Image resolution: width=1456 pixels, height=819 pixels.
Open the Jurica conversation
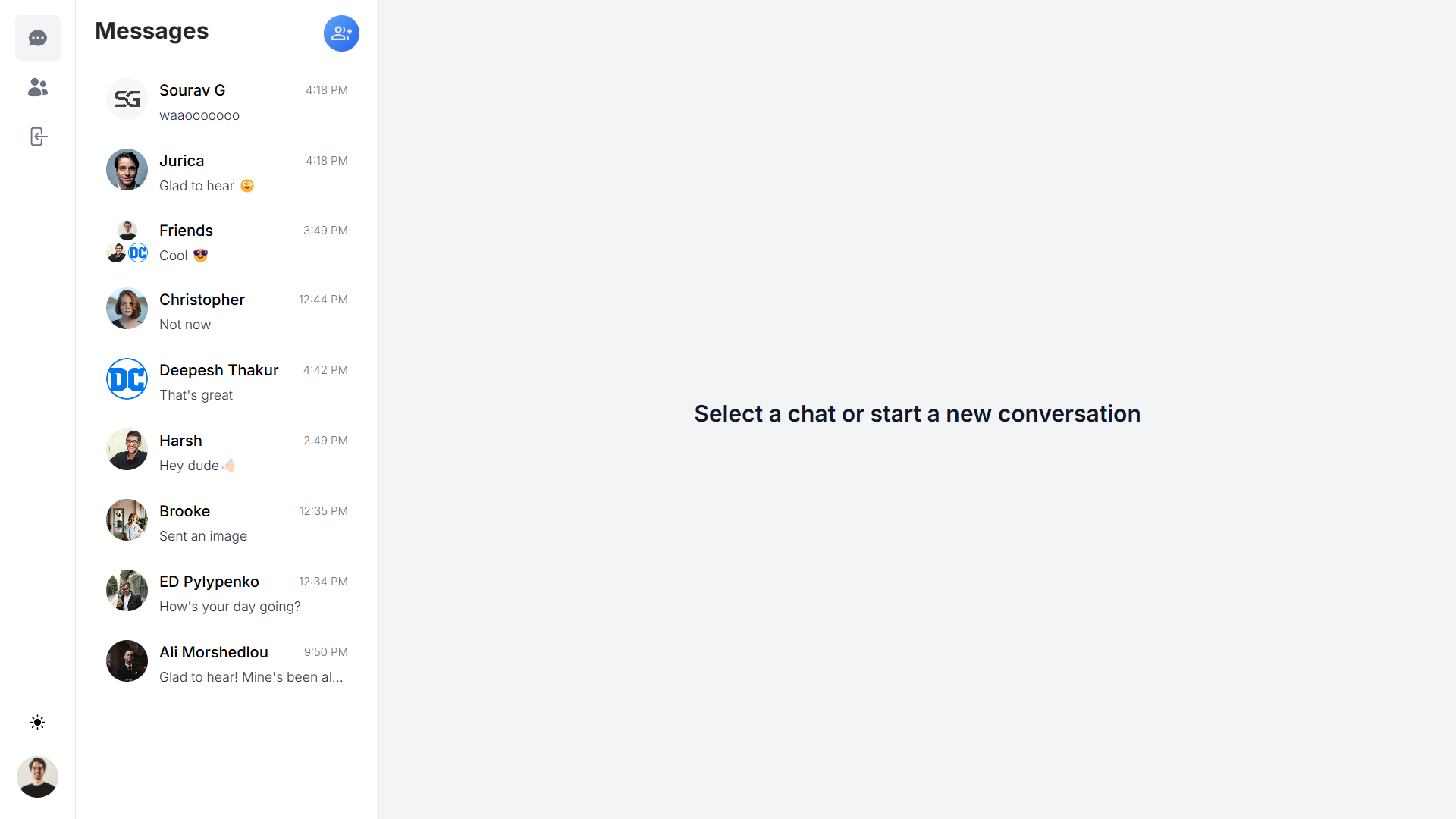(x=227, y=170)
